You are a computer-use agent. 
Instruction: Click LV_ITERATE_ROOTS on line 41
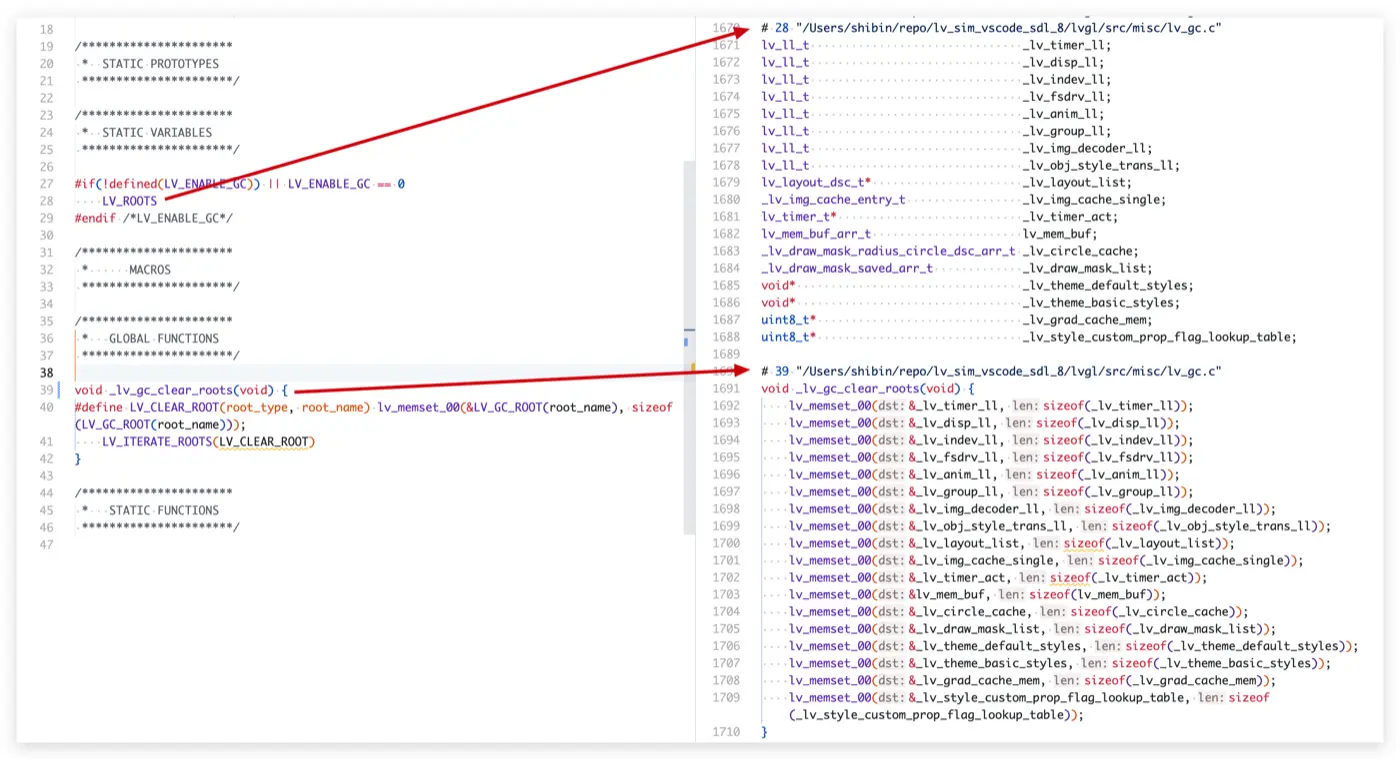coord(156,441)
